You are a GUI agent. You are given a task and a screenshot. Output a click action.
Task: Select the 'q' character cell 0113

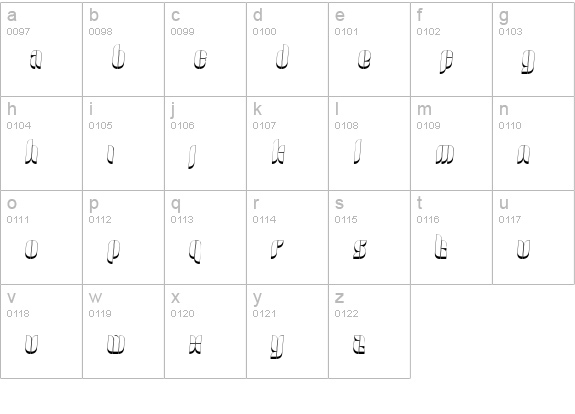[205, 238]
